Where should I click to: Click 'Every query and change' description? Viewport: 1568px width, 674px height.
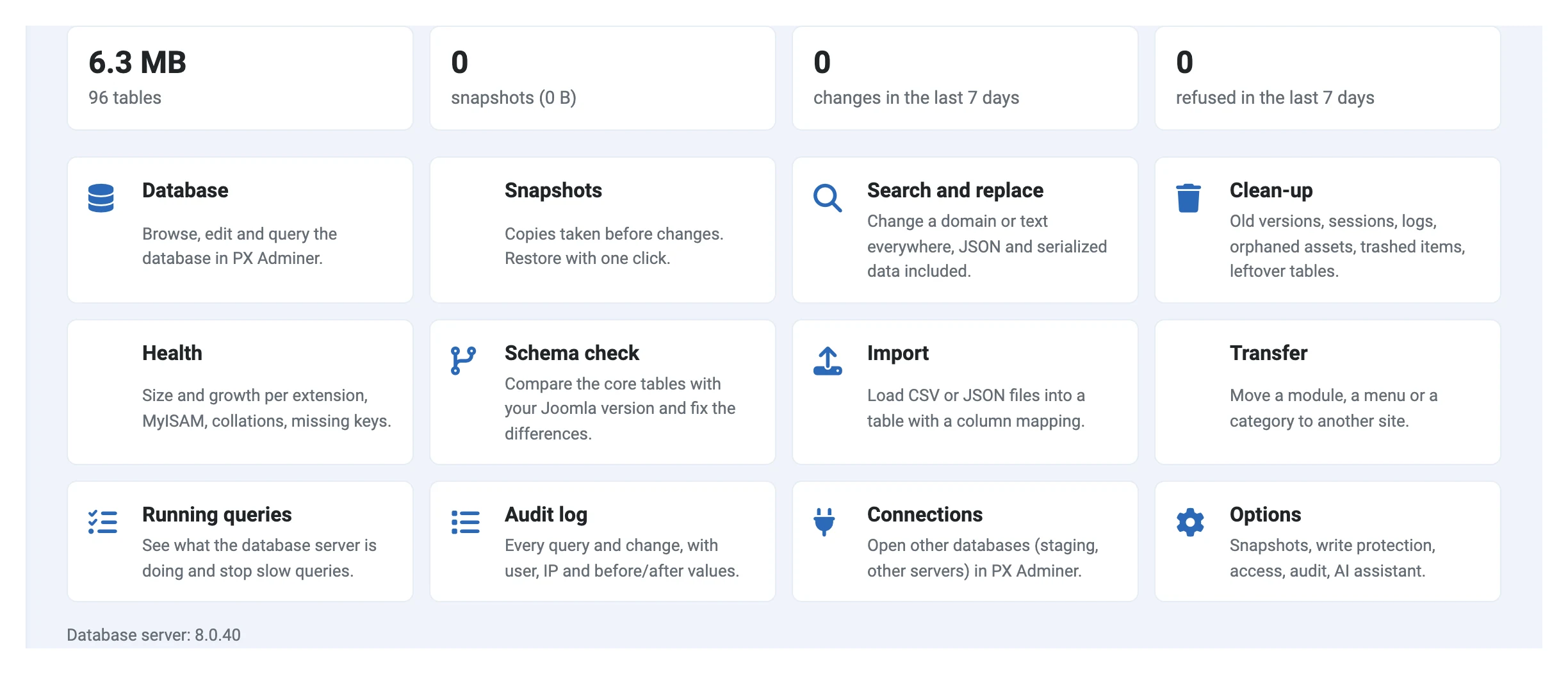click(x=622, y=558)
